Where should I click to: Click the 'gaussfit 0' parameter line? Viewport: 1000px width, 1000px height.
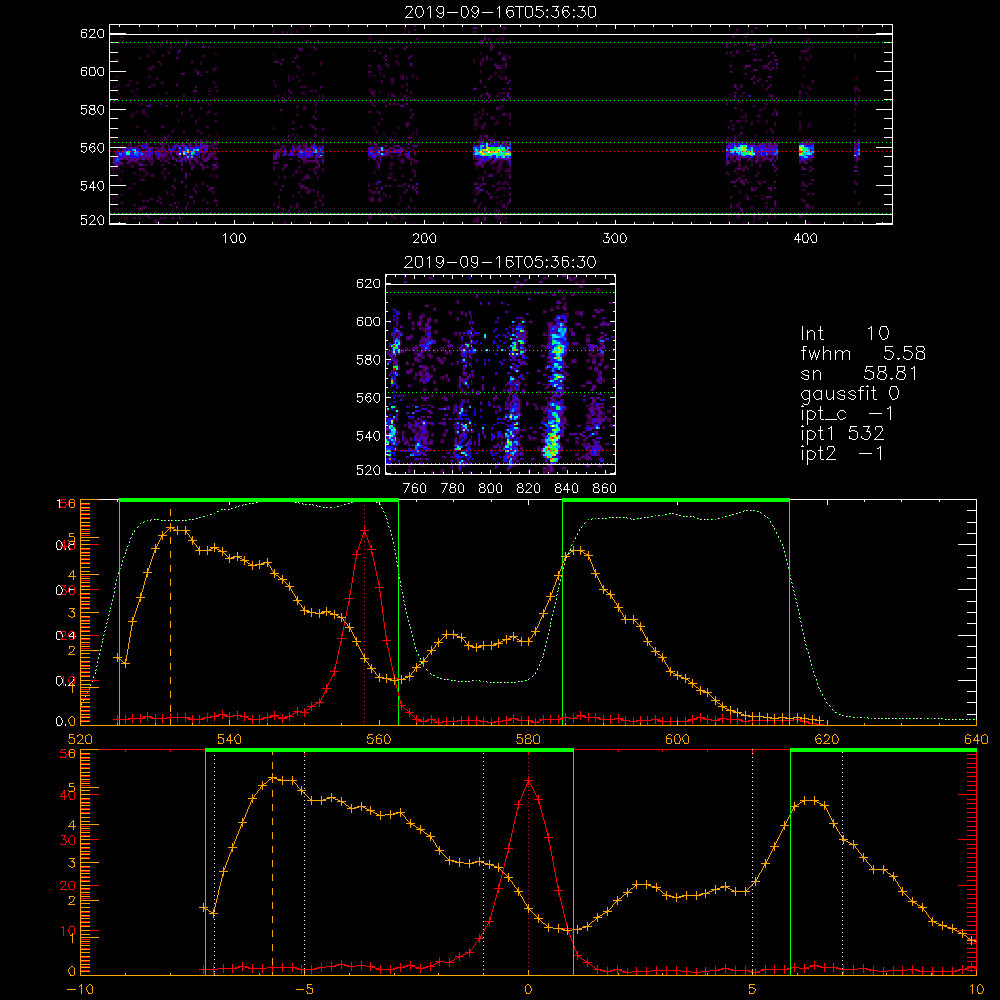click(x=851, y=393)
